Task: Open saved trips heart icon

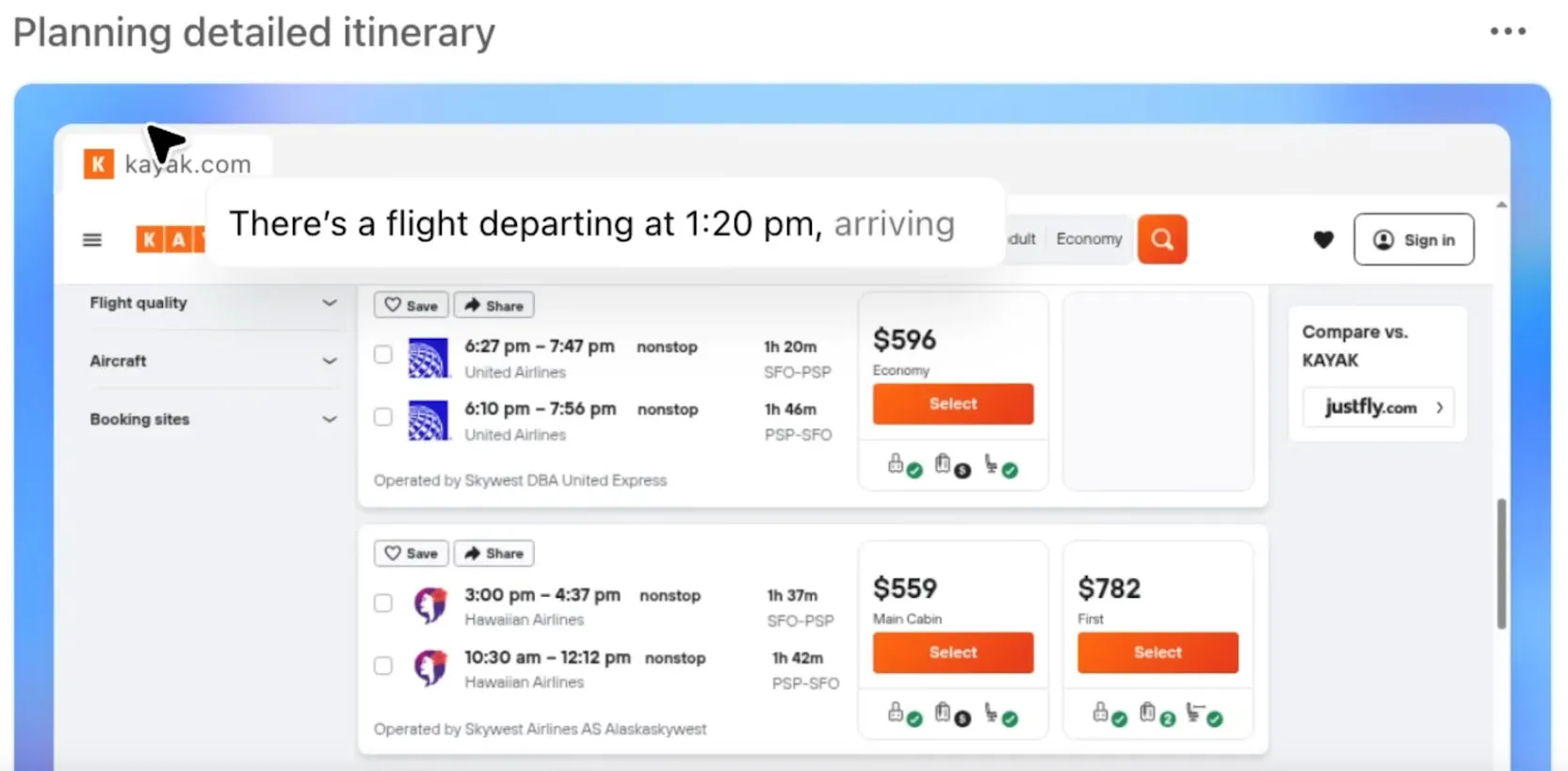Action: point(1323,240)
